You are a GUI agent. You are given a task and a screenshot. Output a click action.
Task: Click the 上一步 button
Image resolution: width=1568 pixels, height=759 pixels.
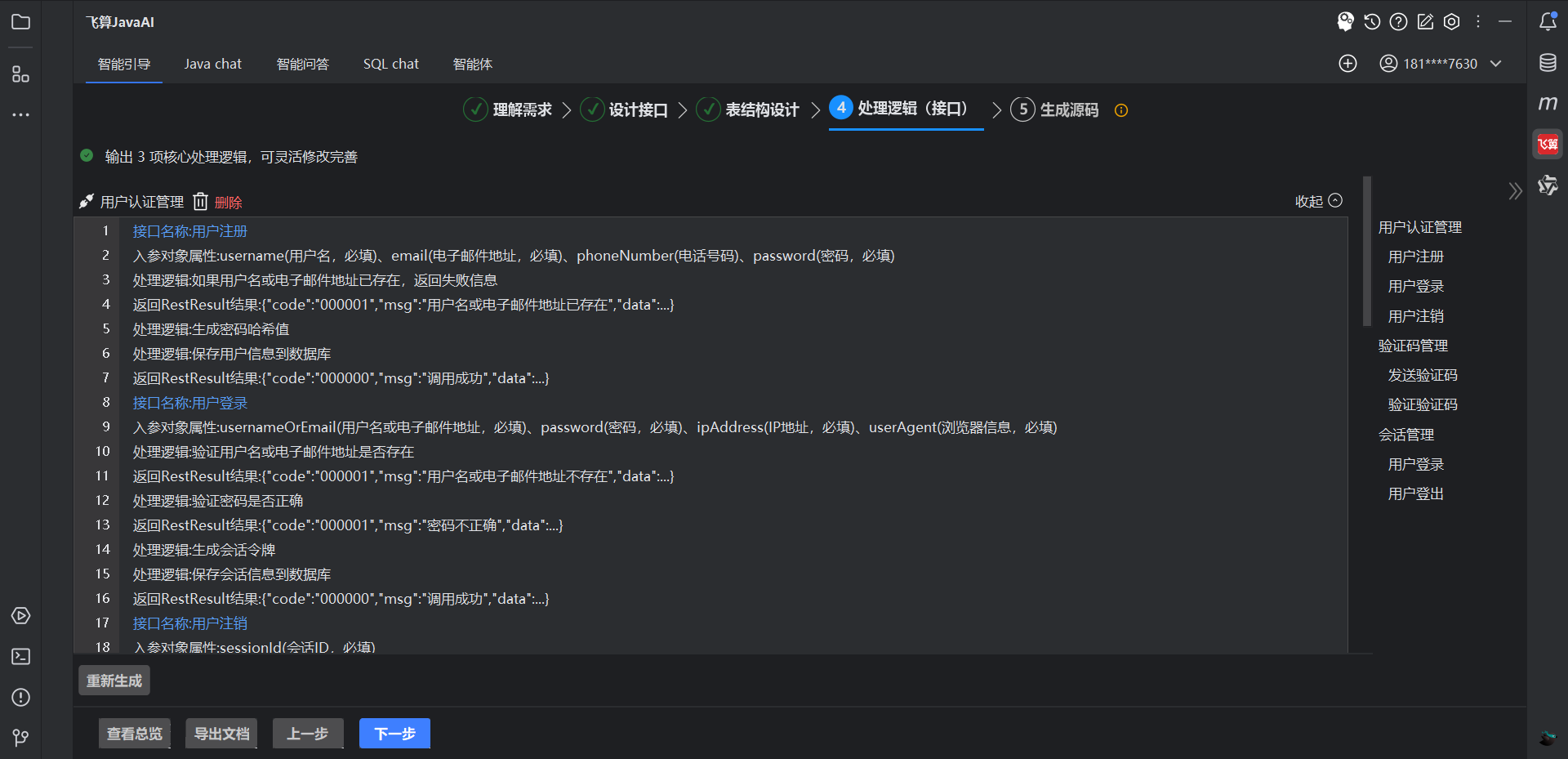coord(308,734)
